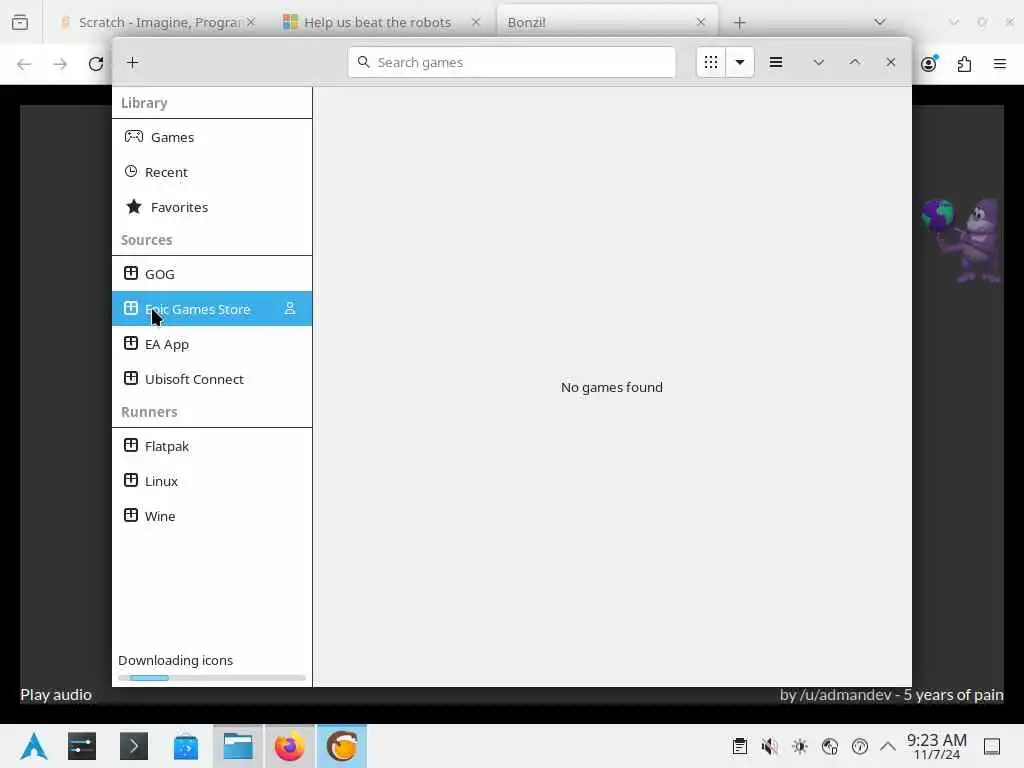Click the Lutris window minimize chevron
This screenshot has height=768, width=1024.
pyautogui.click(x=818, y=62)
